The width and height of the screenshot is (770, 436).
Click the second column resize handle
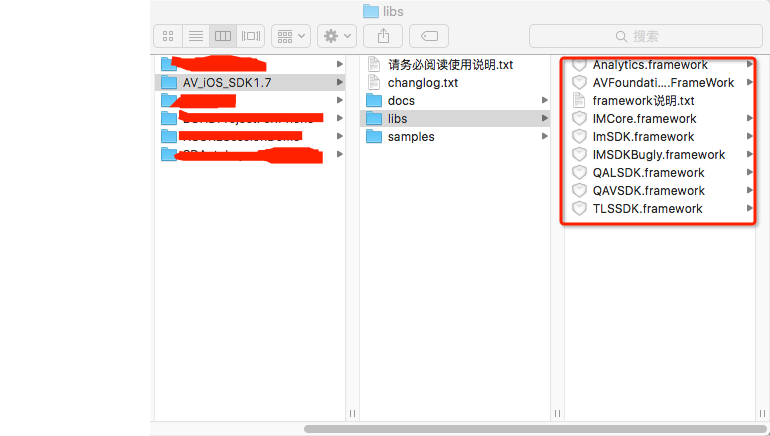coord(557,413)
